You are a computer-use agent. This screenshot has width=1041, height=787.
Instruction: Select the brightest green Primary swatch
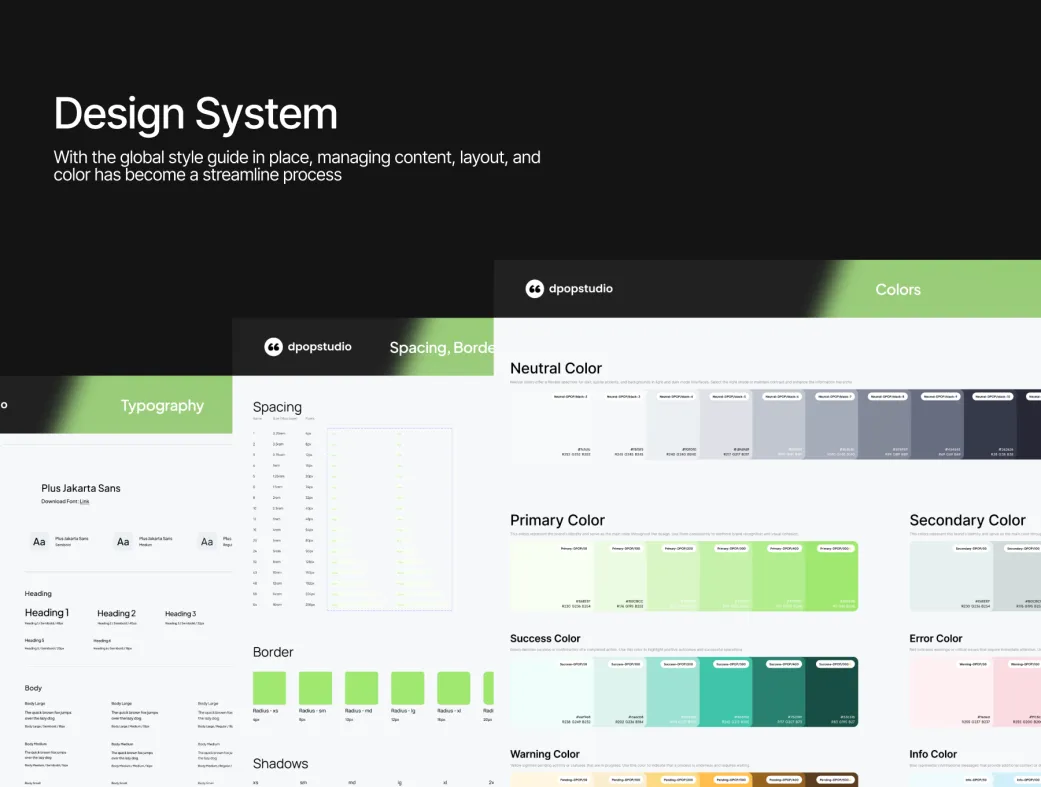[x=832, y=576]
